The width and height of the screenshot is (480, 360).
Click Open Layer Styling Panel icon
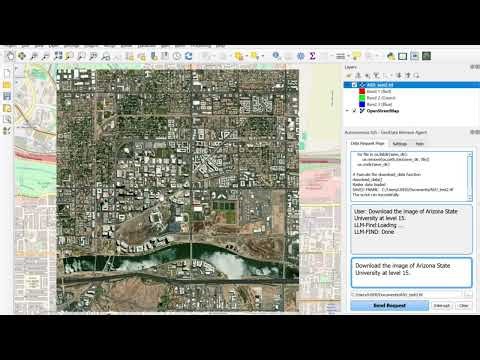[x=350, y=76]
